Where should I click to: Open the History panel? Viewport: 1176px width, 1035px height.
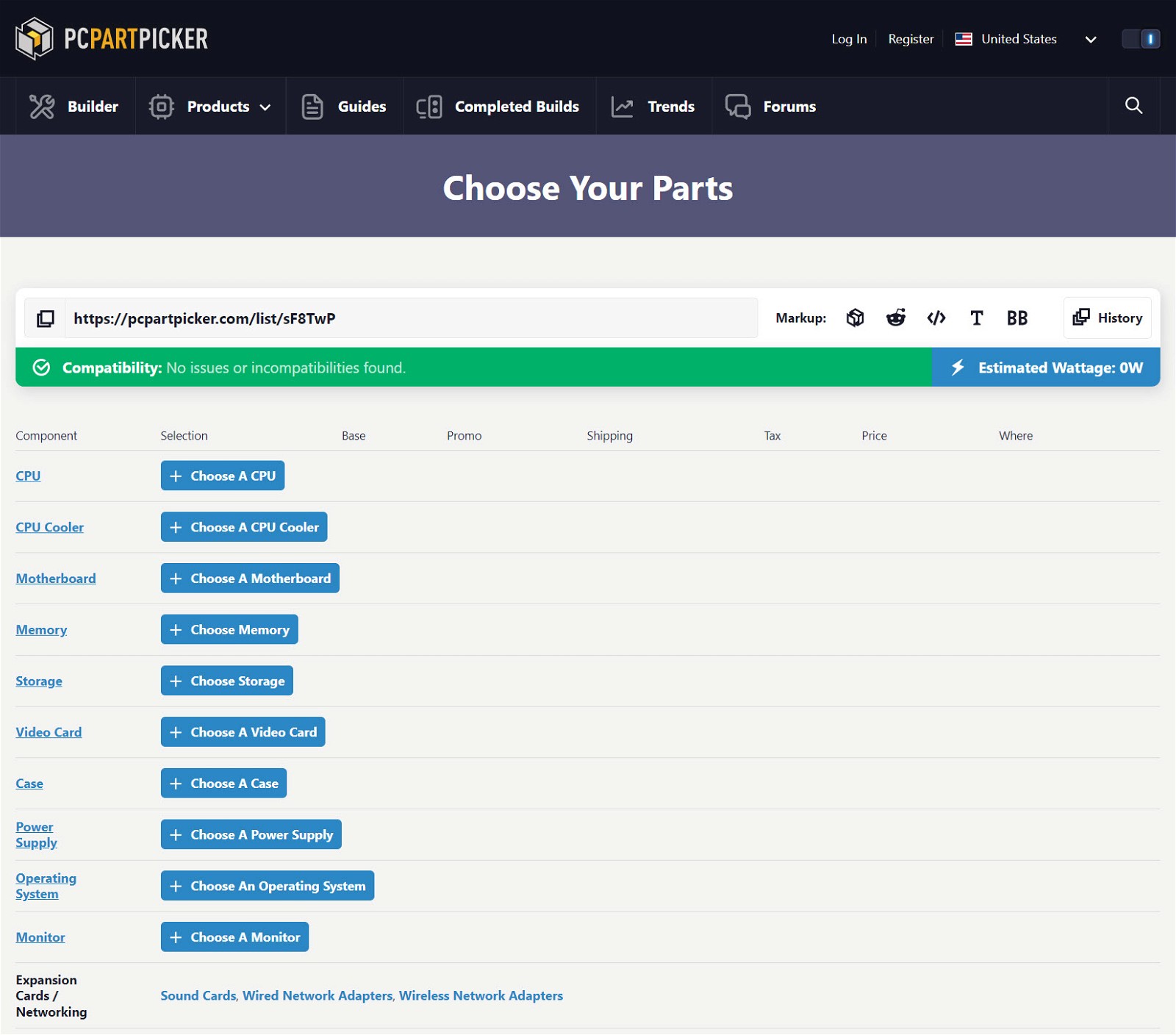(1107, 318)
